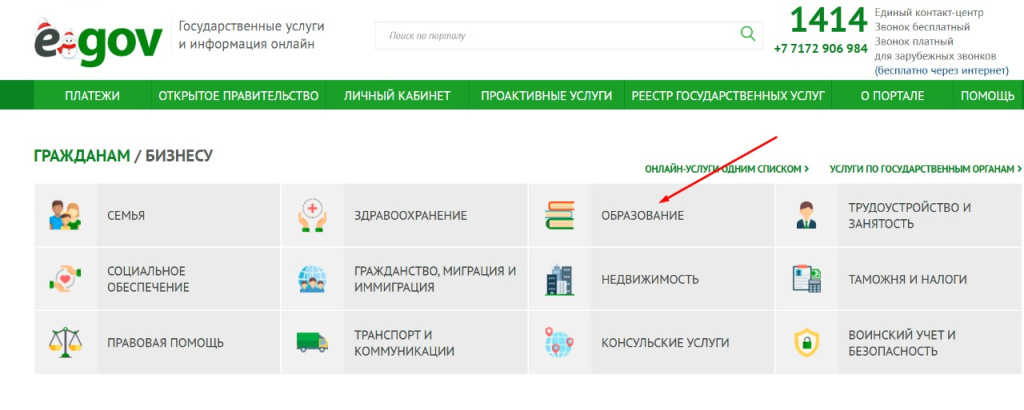
Task: Click the Трудоустройство businessman icon
Action: tap(807, 215)
